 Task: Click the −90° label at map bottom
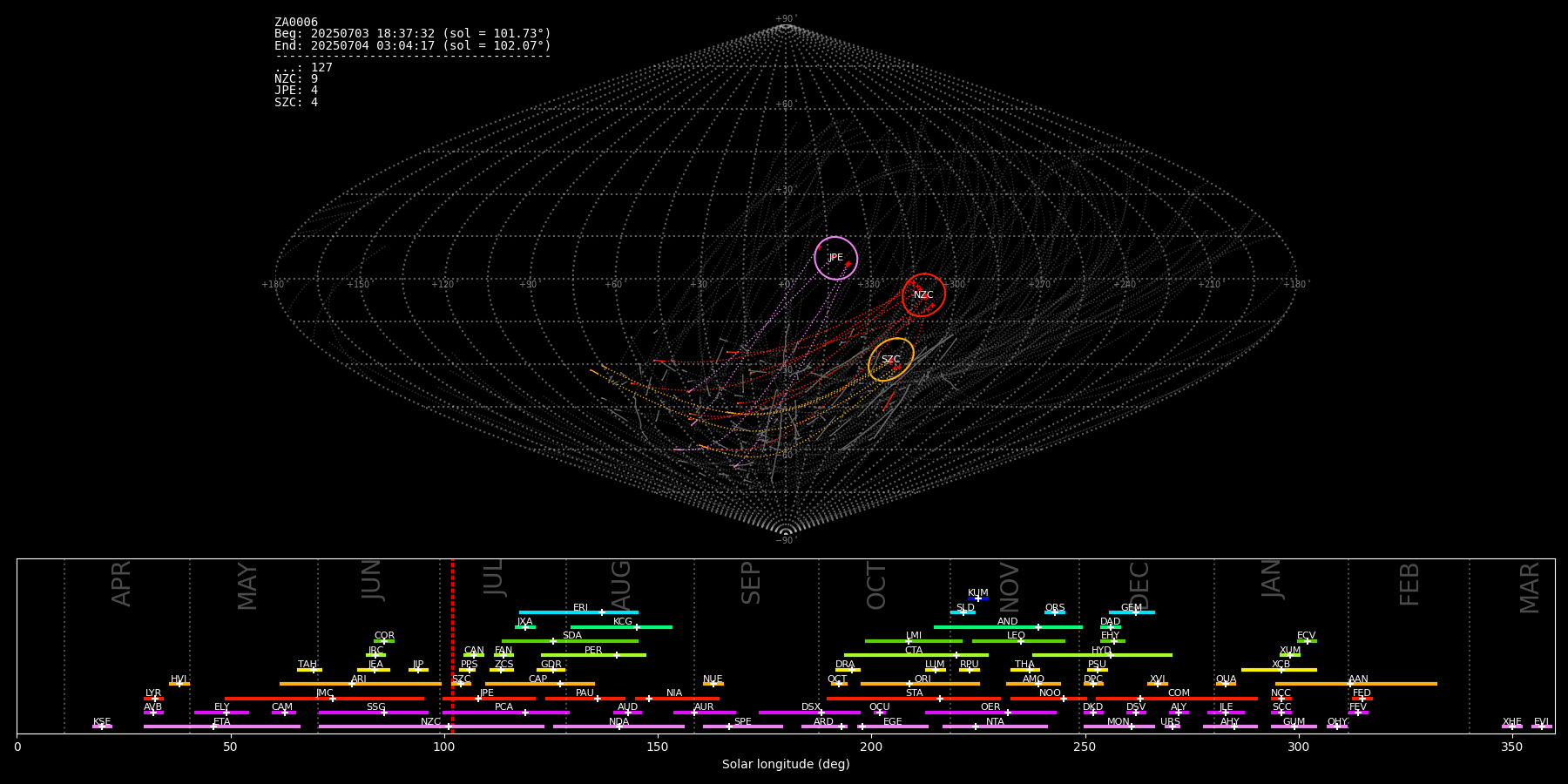click(786, 541)
